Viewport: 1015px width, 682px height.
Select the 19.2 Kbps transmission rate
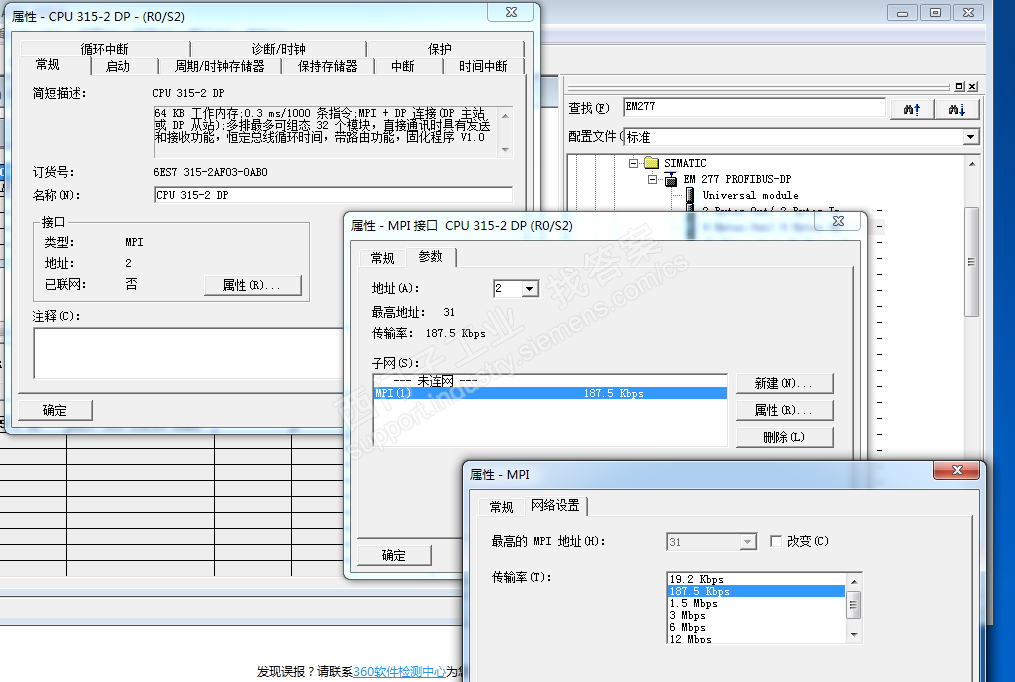tap(756, 579)
